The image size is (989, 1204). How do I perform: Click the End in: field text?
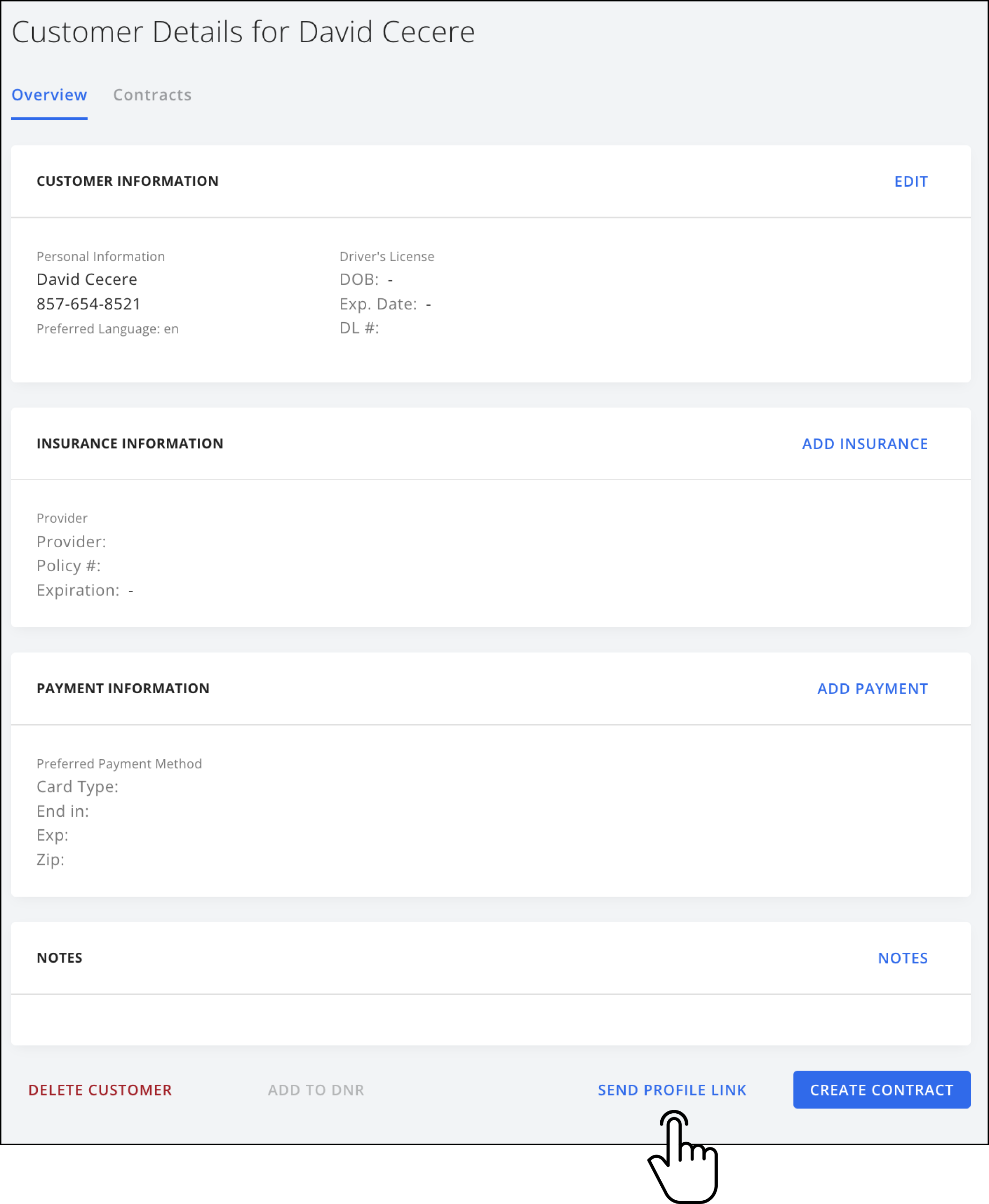tap(63, 811)
